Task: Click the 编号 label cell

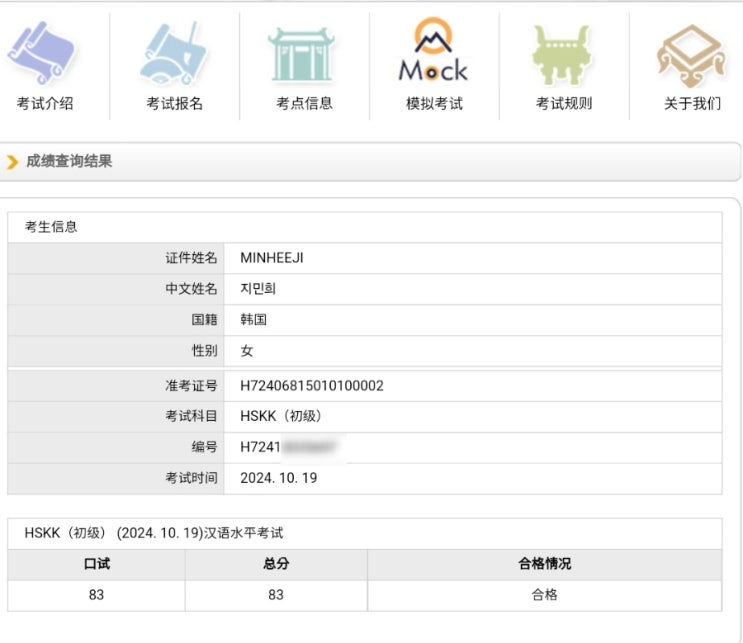Action: tap(116, 447)
